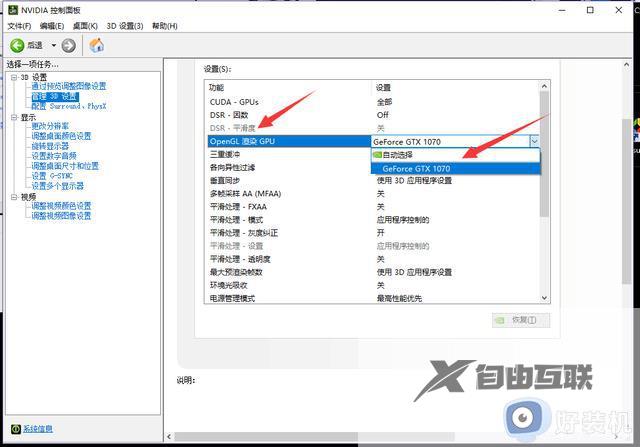This screenshot has width=640, height=447.
Task: Select 设置数字音频 in tree
Action: (x=54, y=156)
